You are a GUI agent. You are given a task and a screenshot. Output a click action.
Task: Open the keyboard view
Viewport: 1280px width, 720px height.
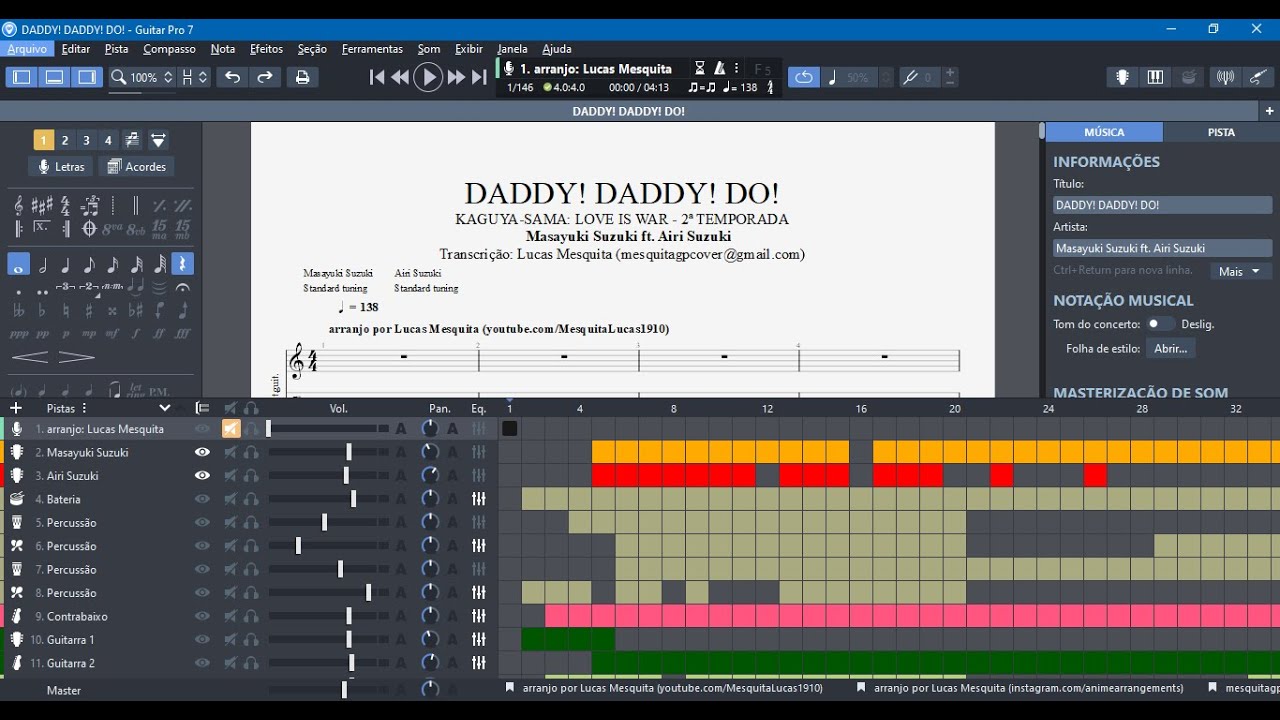[x=1155, y=77]
